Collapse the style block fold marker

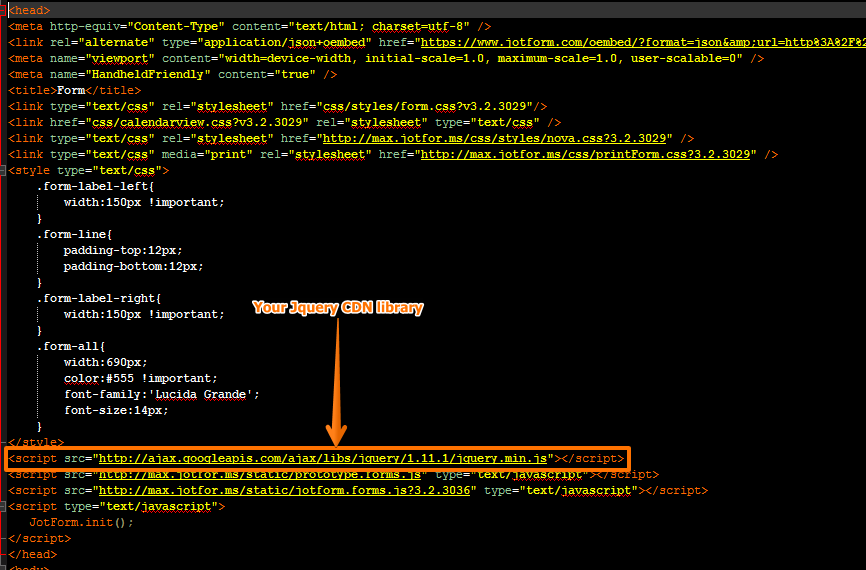(4, 170)
